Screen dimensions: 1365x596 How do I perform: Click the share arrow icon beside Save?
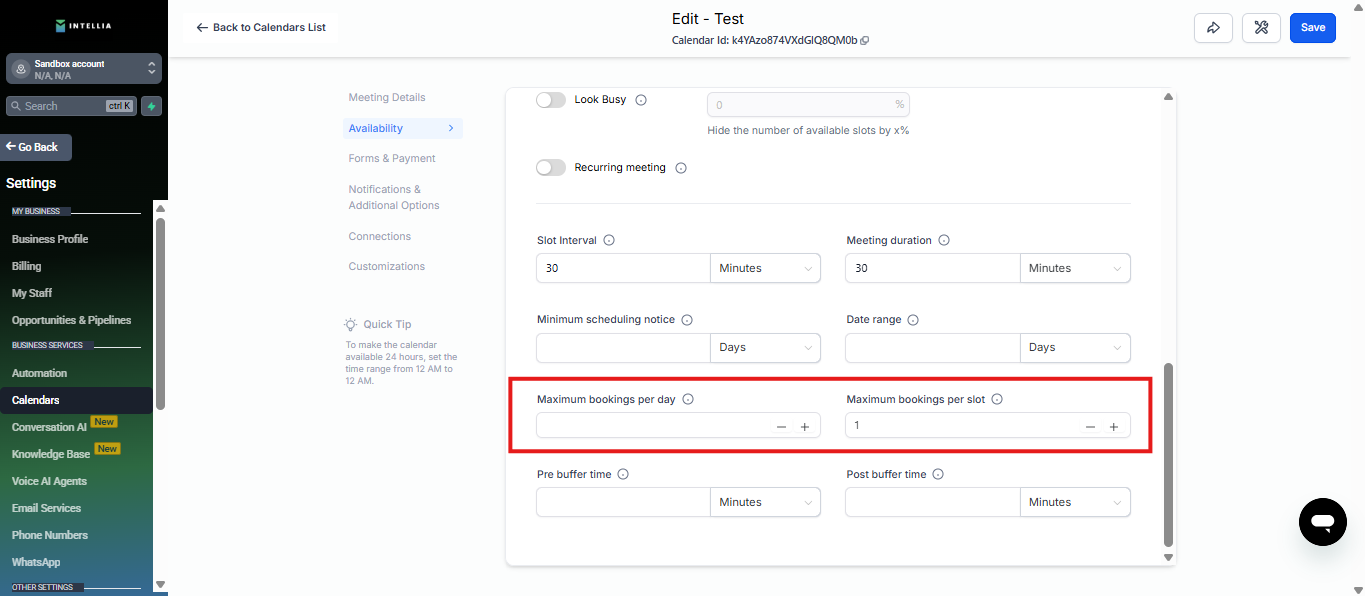coord(1212,28)
